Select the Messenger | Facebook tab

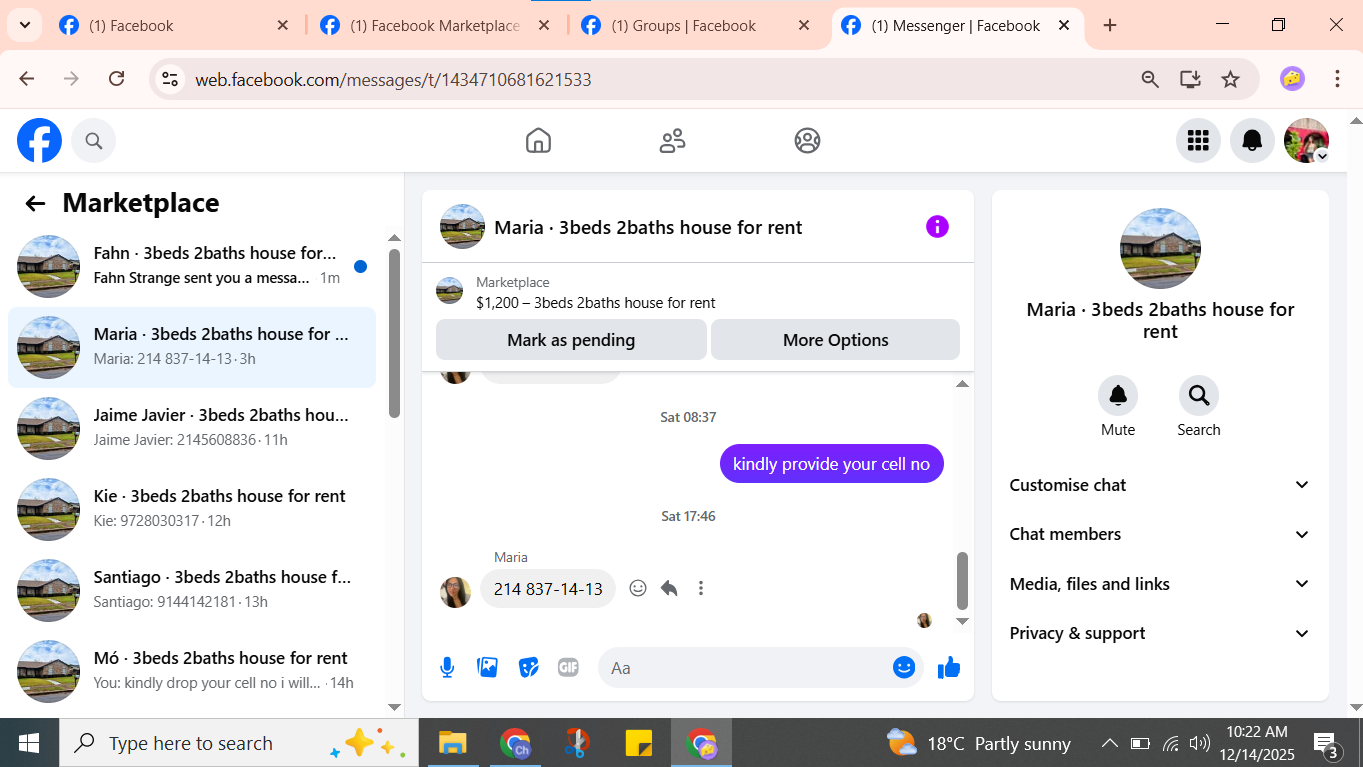point(957,26)
